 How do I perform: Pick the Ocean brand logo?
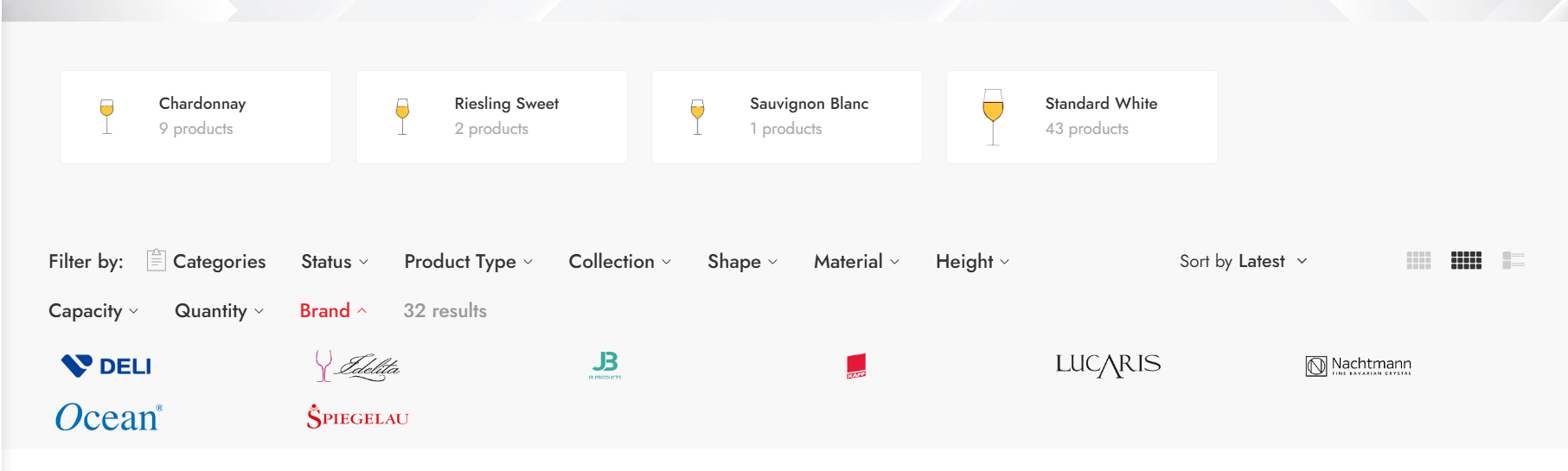[109, 417]
